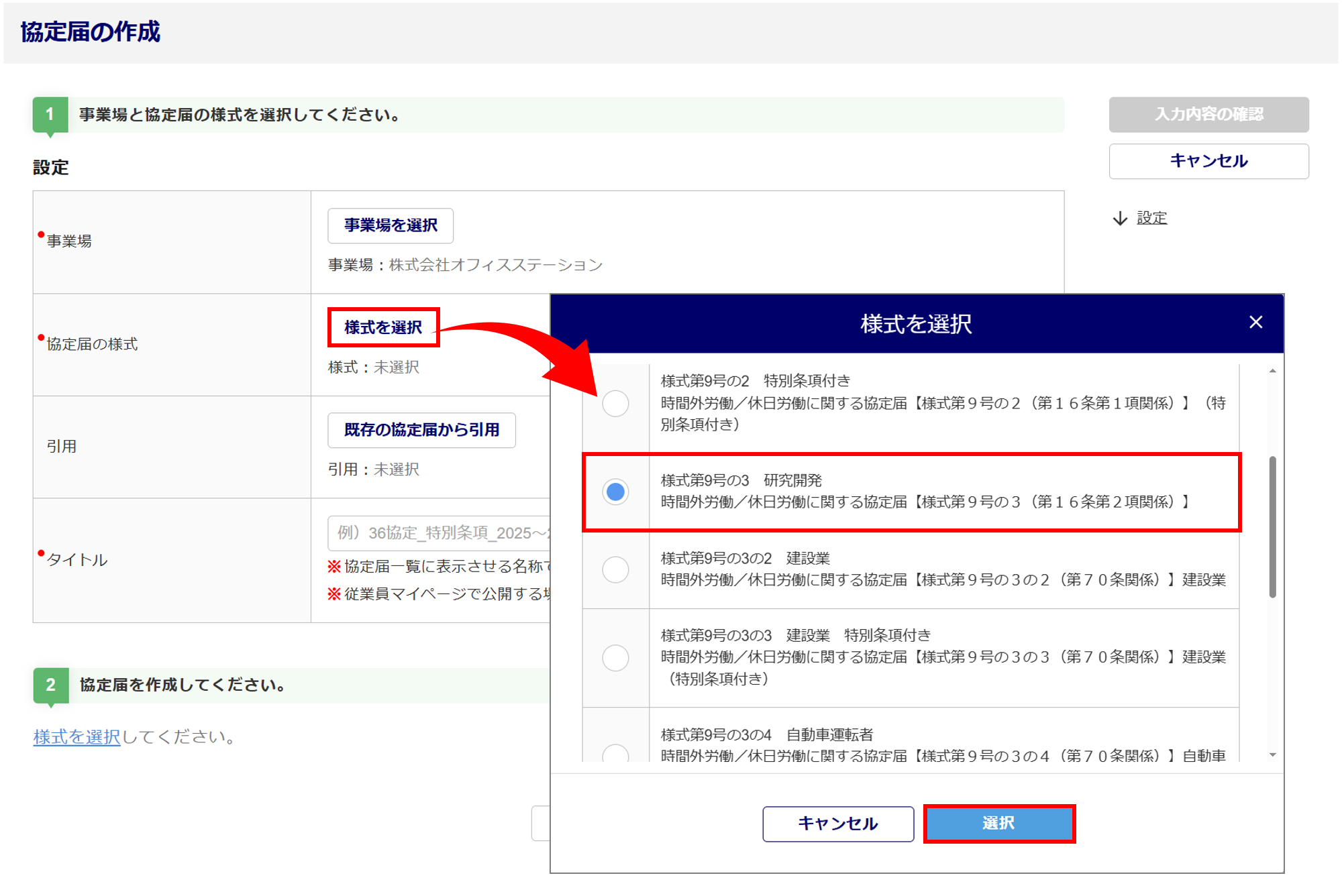Click the dialog list scrollbar thumb

[x=1272, y=526]
